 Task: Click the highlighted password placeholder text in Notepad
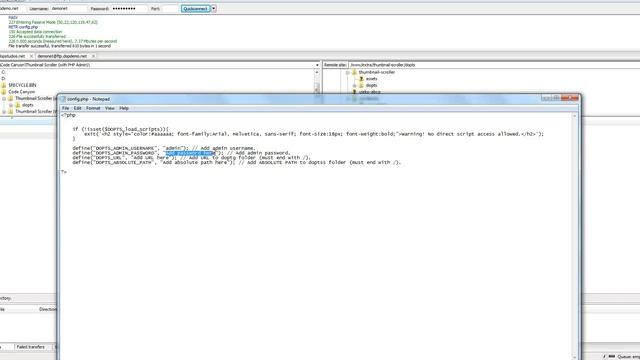[190, 153]
